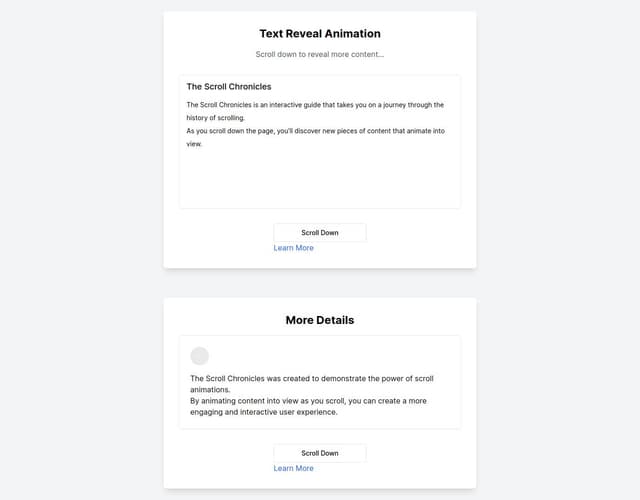Viewport: 640px width, 500px height.
Task: Select The Scroll Chronicles bold subheading
Action: tap(229, 87)
